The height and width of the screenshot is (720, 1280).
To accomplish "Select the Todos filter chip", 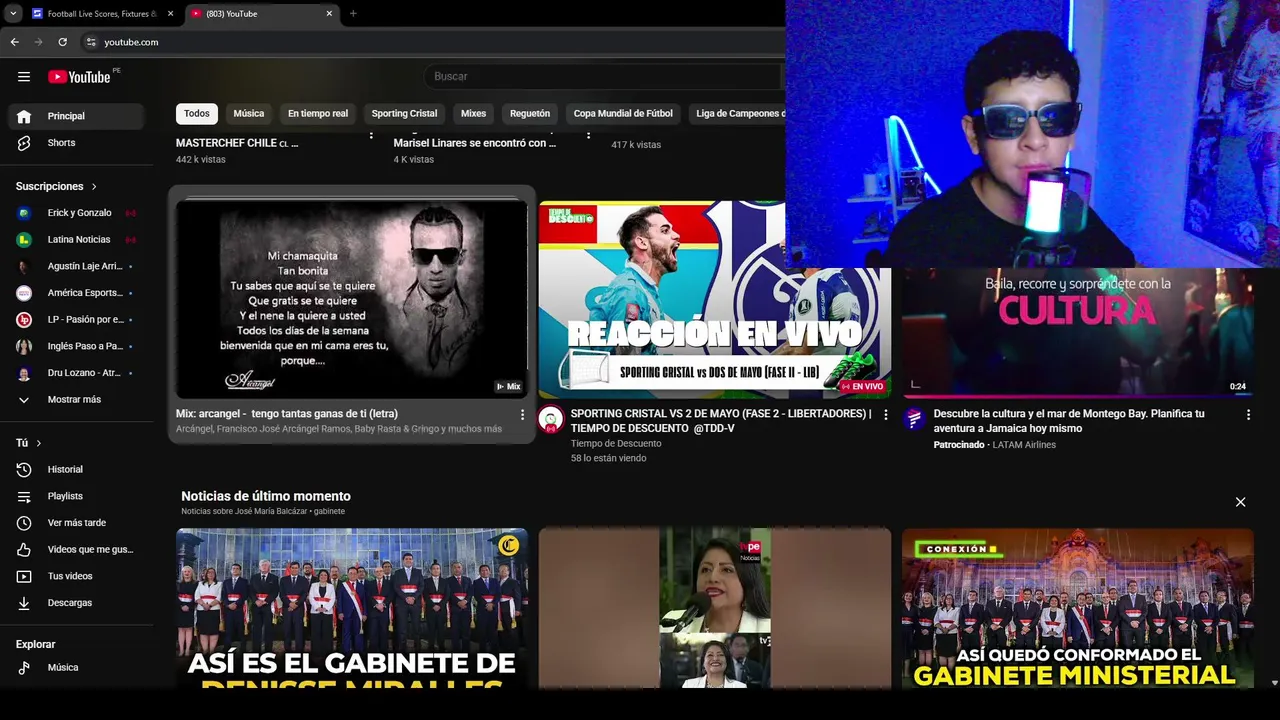I will 197,114.
